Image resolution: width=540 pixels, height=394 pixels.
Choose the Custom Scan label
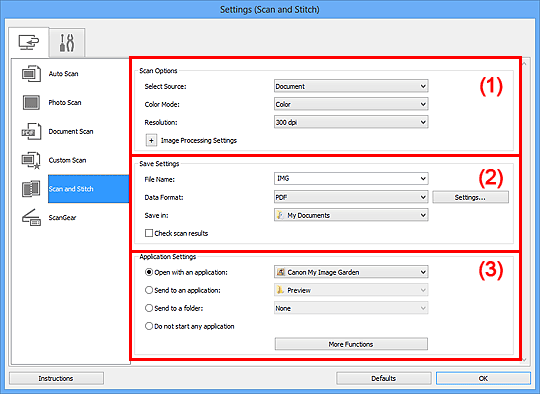[x=67, y=160]
